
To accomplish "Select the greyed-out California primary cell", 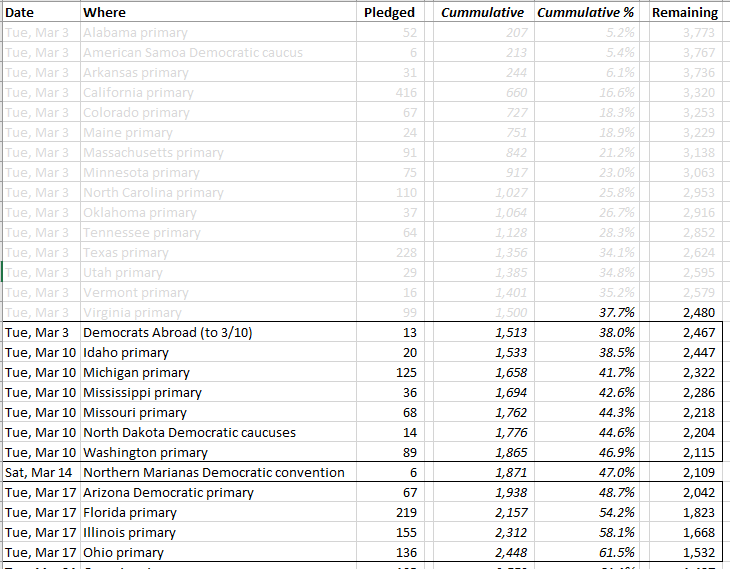I will point(138,92).
